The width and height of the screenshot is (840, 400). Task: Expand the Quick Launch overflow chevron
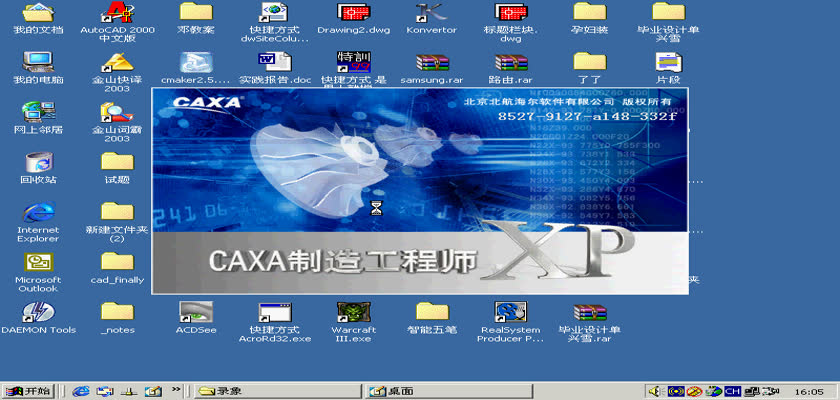177,388
